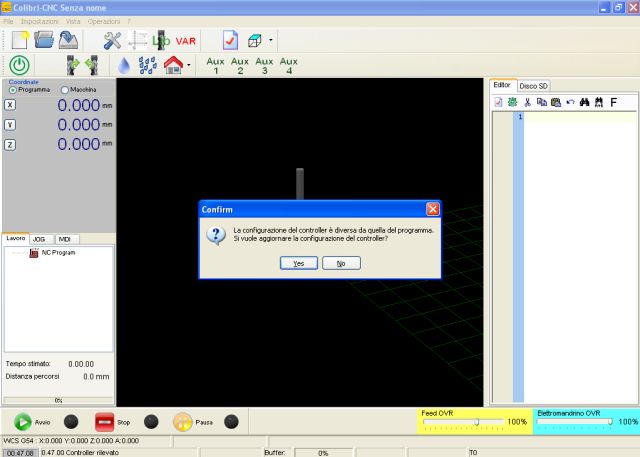This screenshot has height=457, width=640.
Task: Switch to the Disco SD tab
Action: 533,86
